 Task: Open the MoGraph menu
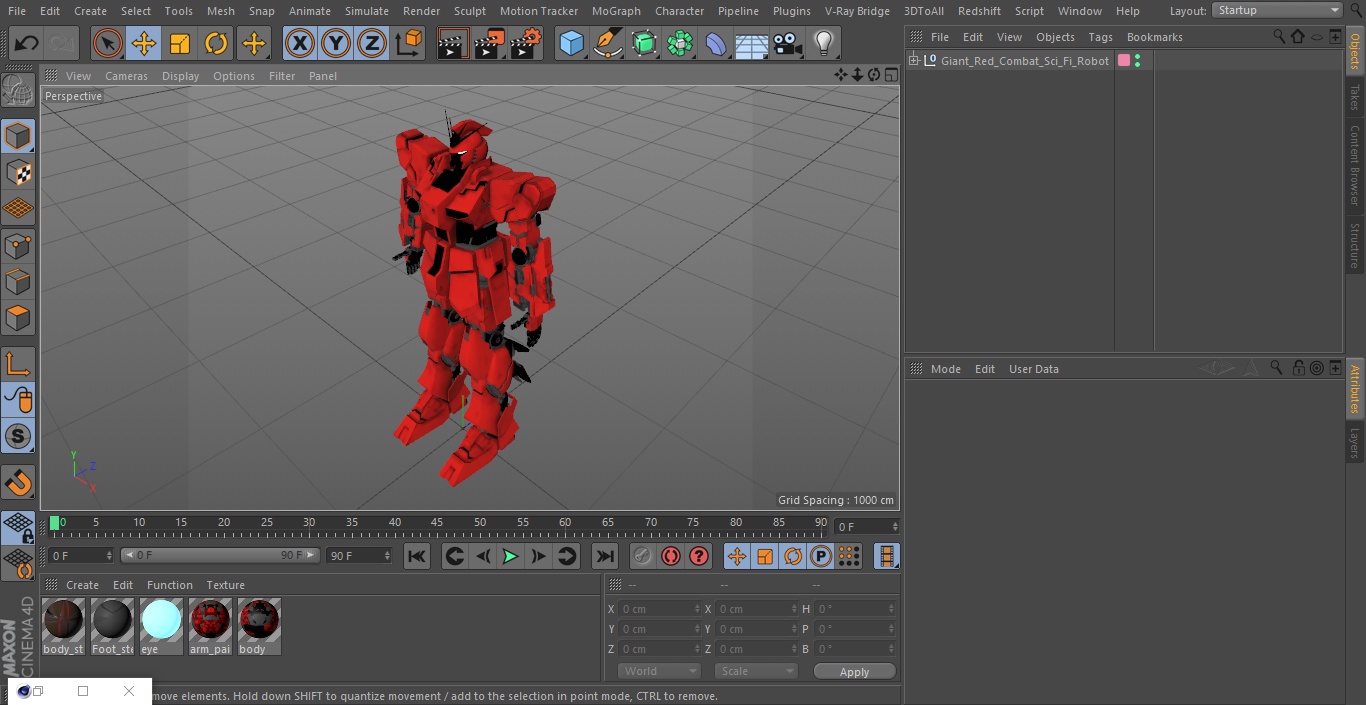(616, 11)
